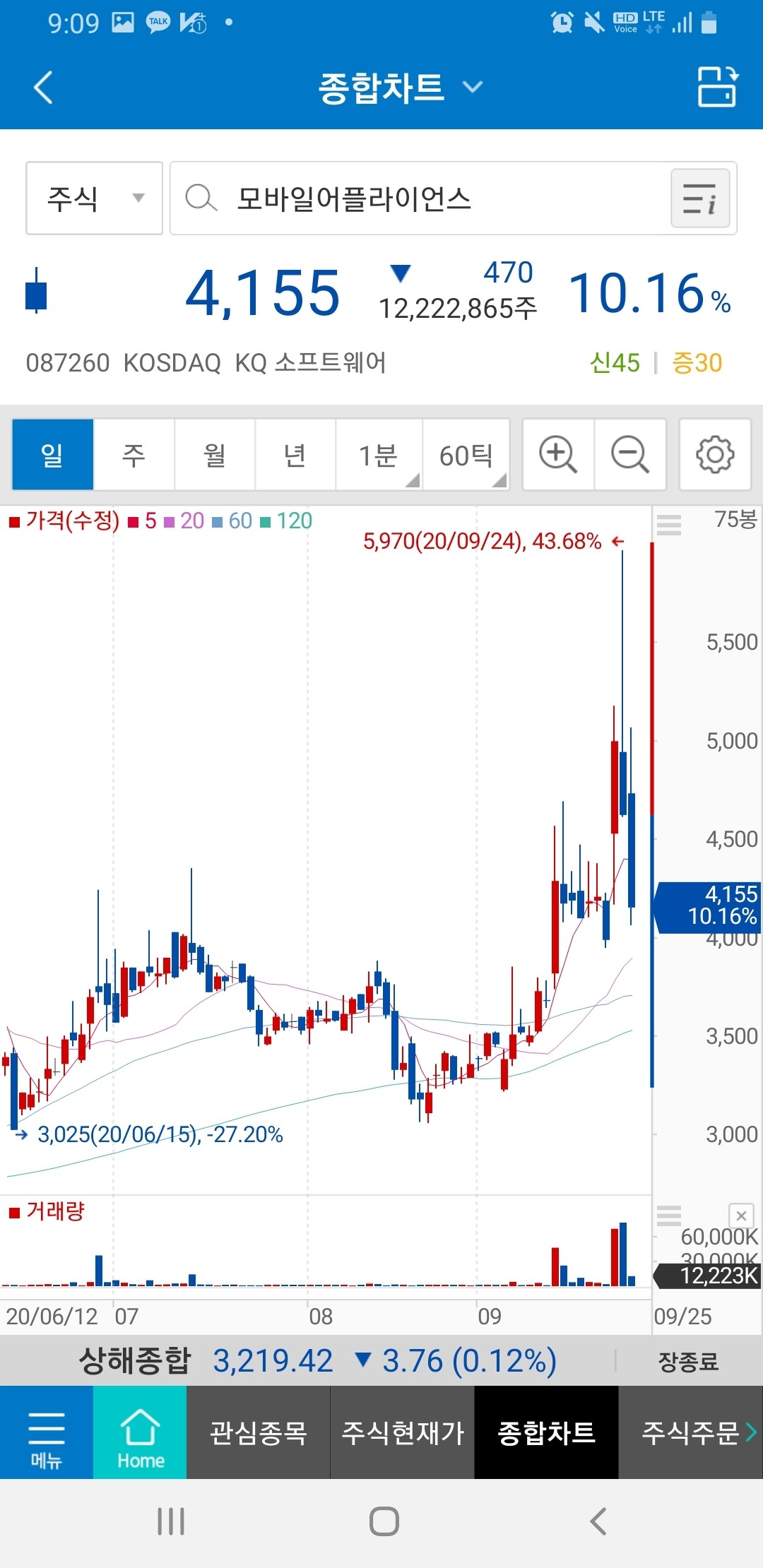Tap the back arrow in header
Image resolution: width=763 pixels, height=1568 pixels.
pyautogui.click(x=44, y=88)
